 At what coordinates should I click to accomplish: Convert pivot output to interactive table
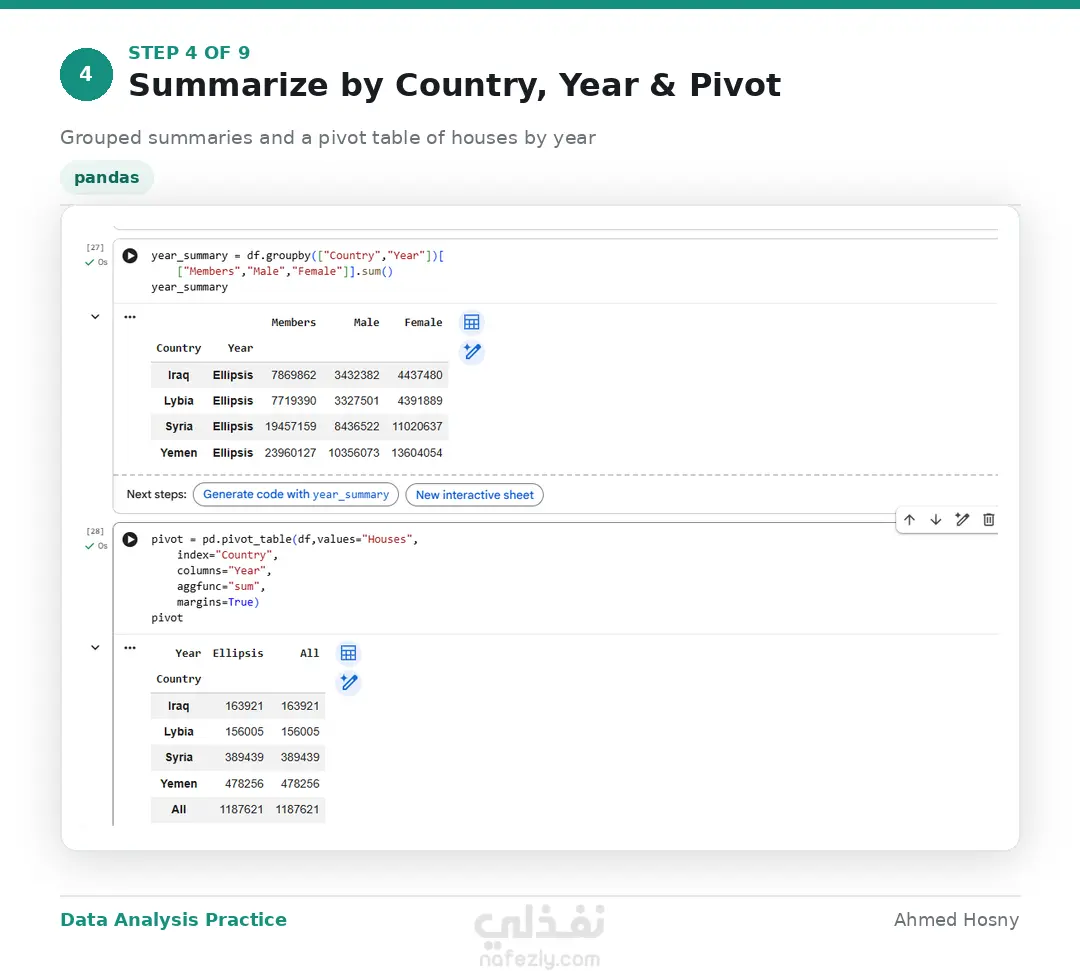tap(349, 653)
